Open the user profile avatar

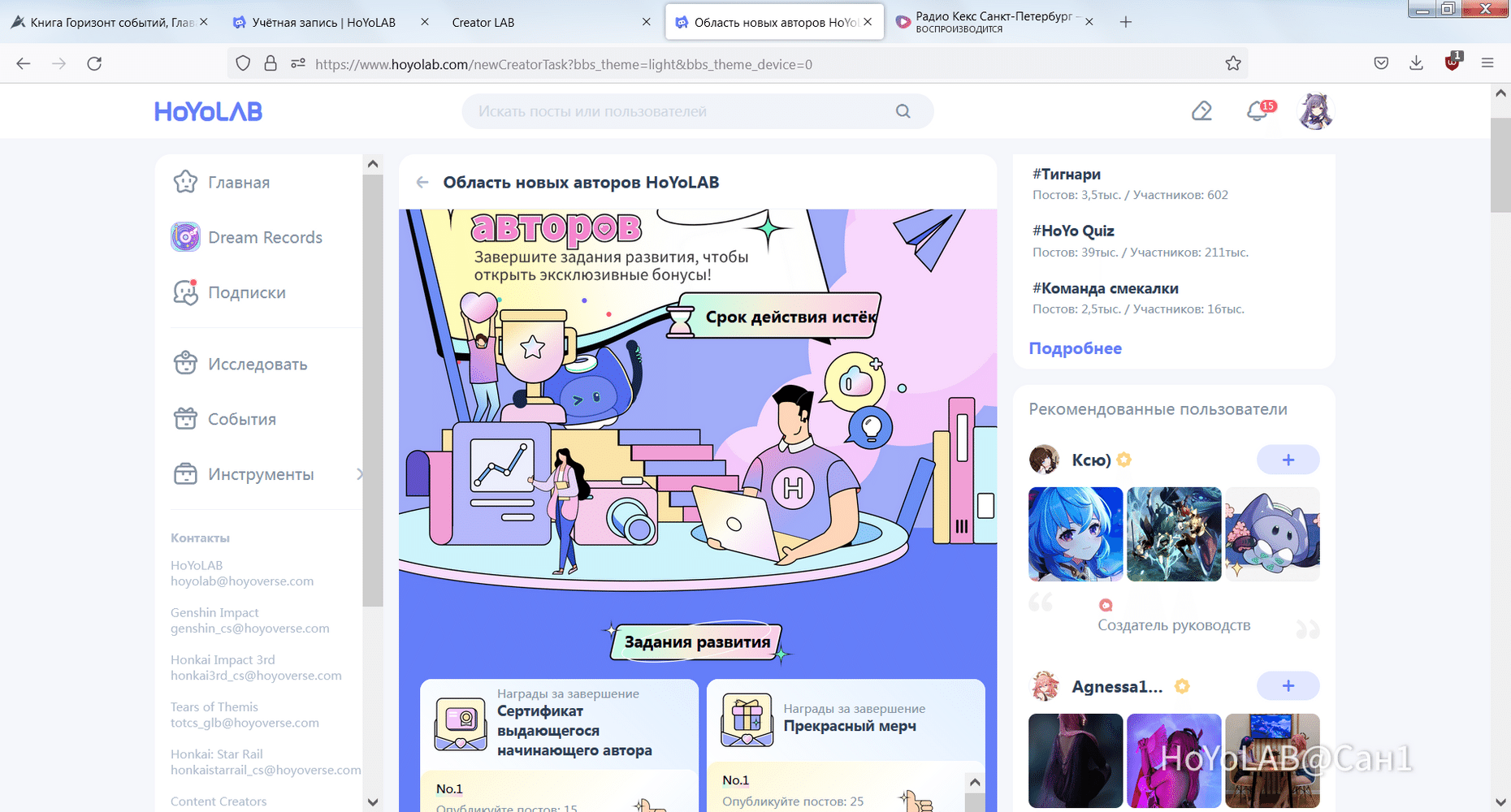coord(1315,111)
